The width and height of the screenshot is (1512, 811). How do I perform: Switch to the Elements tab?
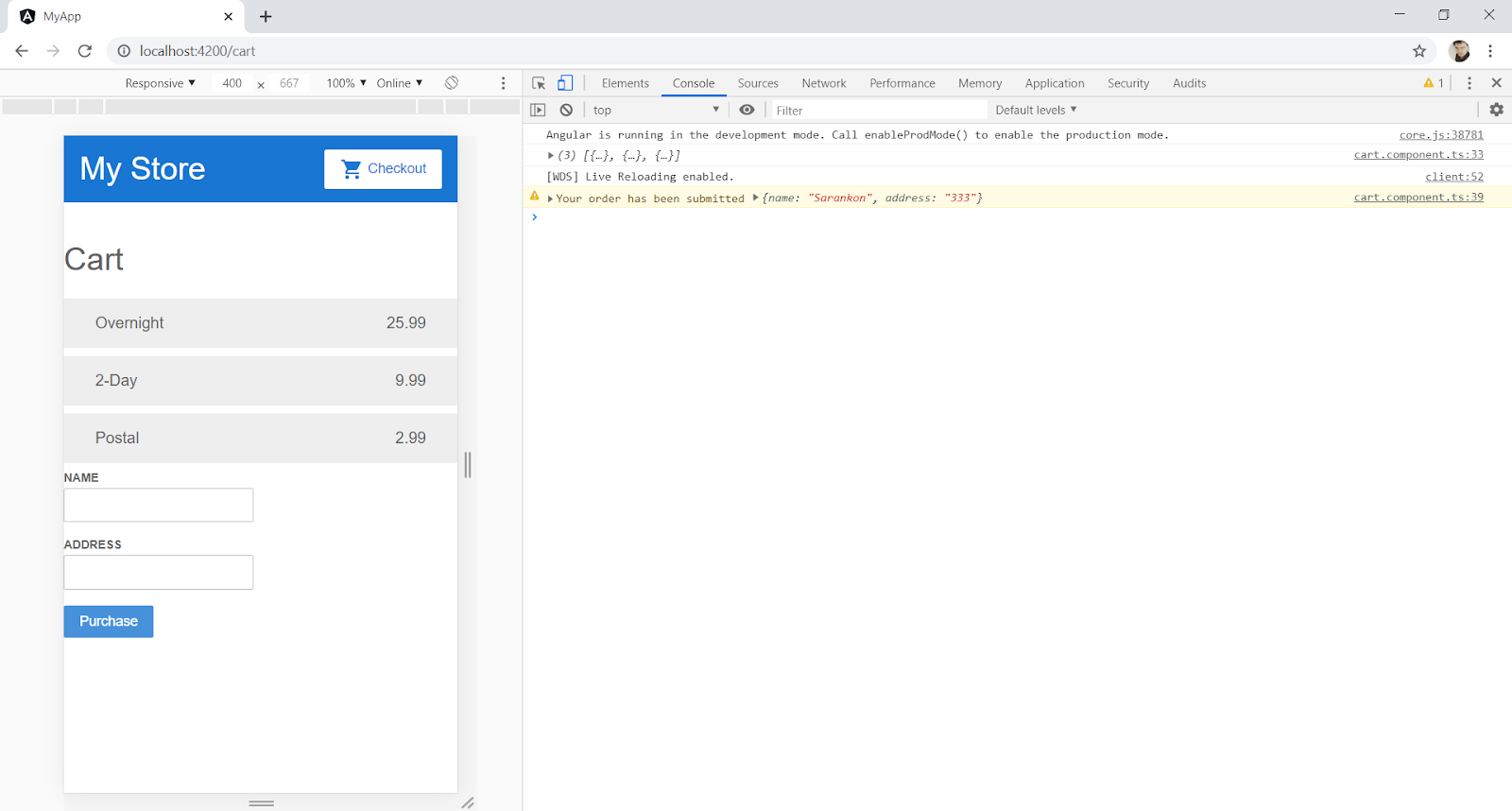pyautogui.click(x=626, y=83)
